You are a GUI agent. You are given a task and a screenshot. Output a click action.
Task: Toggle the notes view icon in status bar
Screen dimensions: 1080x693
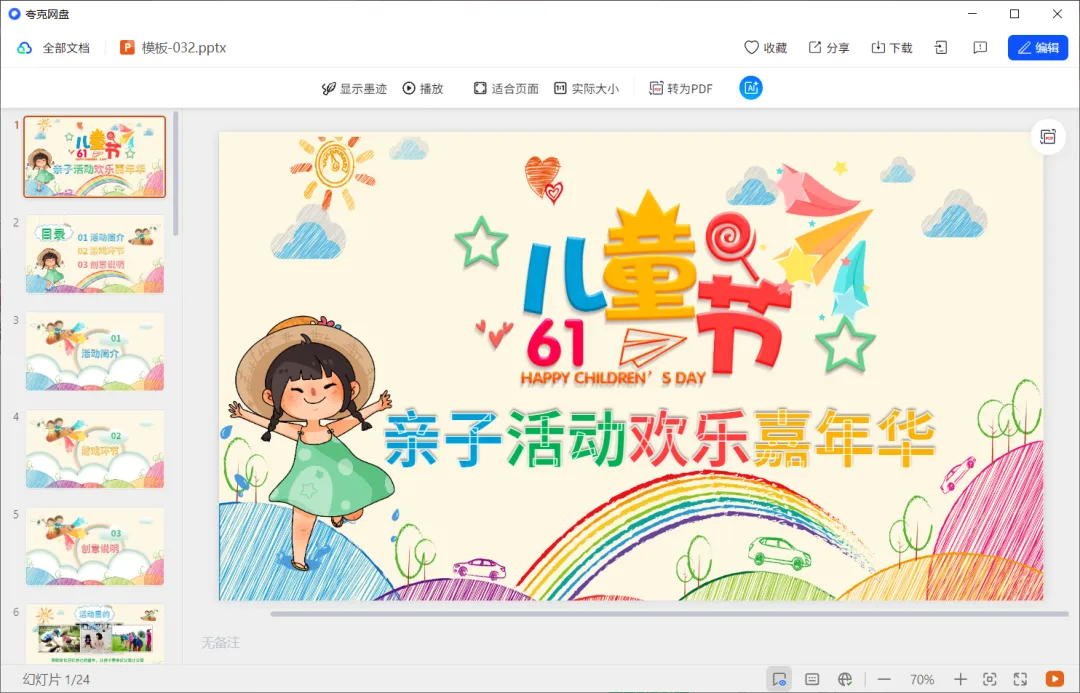point(812,679)
